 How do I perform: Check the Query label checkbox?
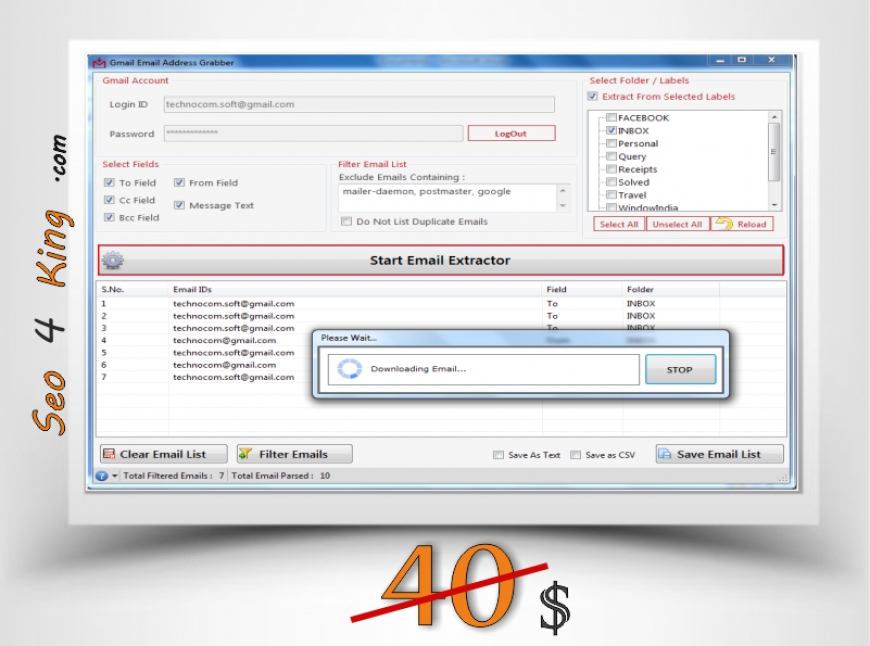pyautogui.click(x=611, y=156)
